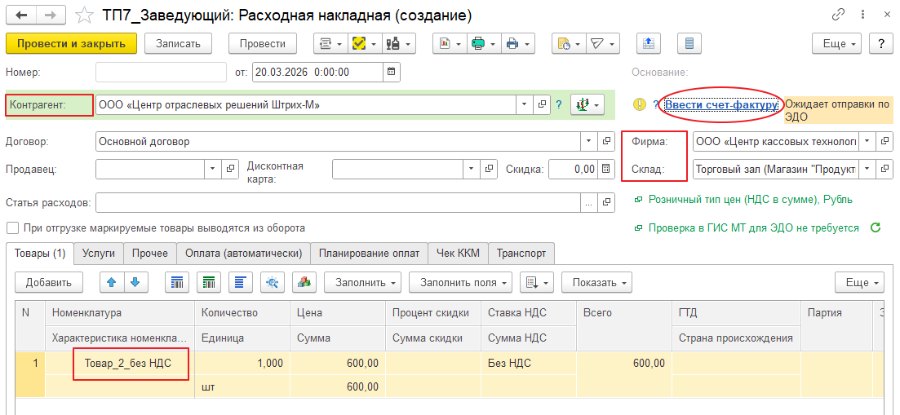This screenshot has width=900, height=415.
Task: Open help with the question mark button
Action: [880, 44]
